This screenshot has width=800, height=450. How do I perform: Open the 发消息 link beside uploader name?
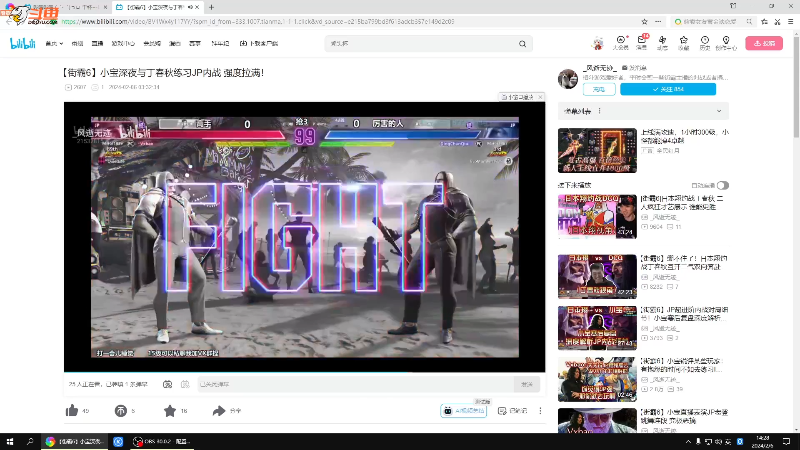tap(634, 68)
